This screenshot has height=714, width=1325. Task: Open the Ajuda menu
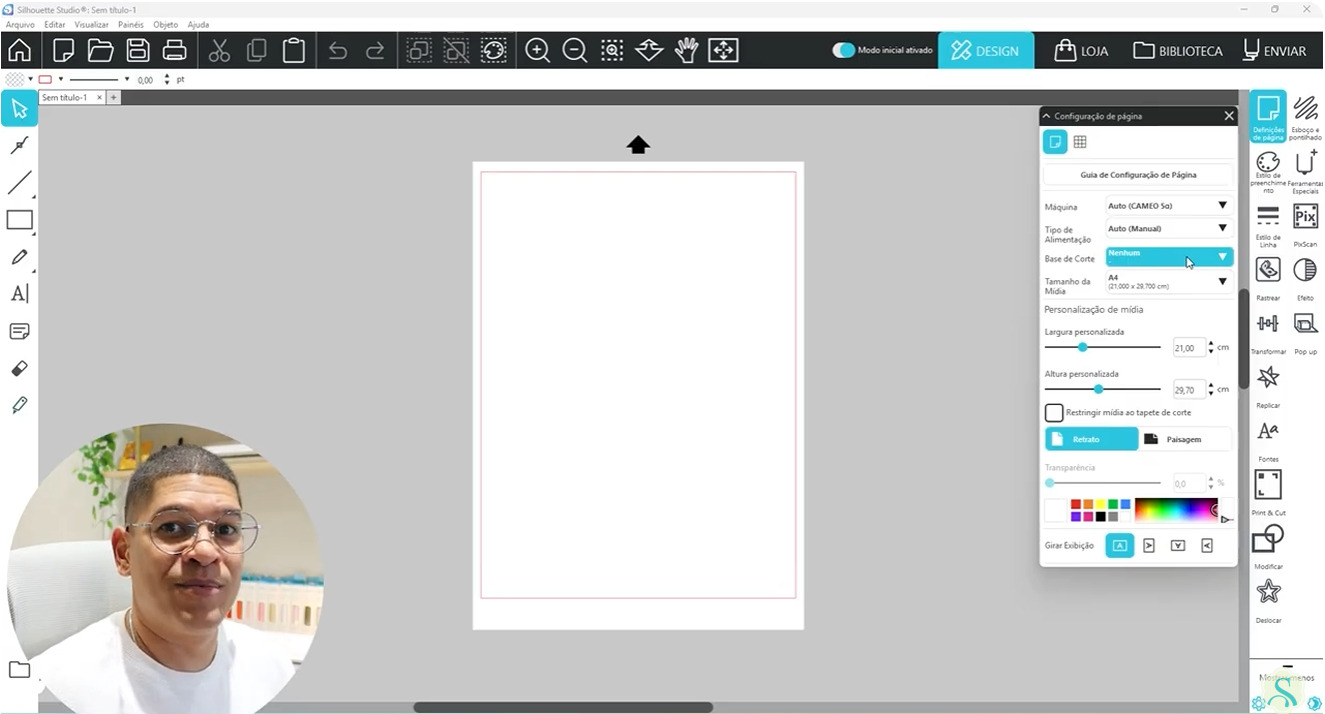click(x=198, y=24)
